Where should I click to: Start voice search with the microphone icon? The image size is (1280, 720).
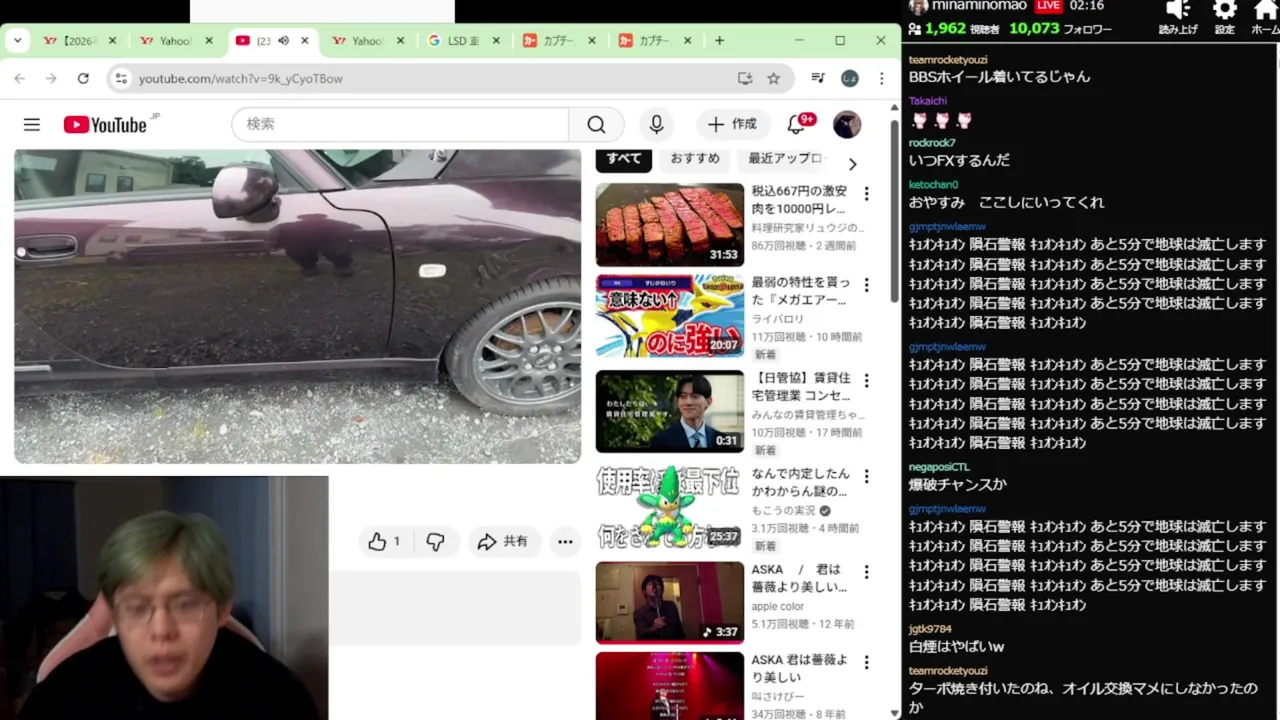[x=656, y=124]
